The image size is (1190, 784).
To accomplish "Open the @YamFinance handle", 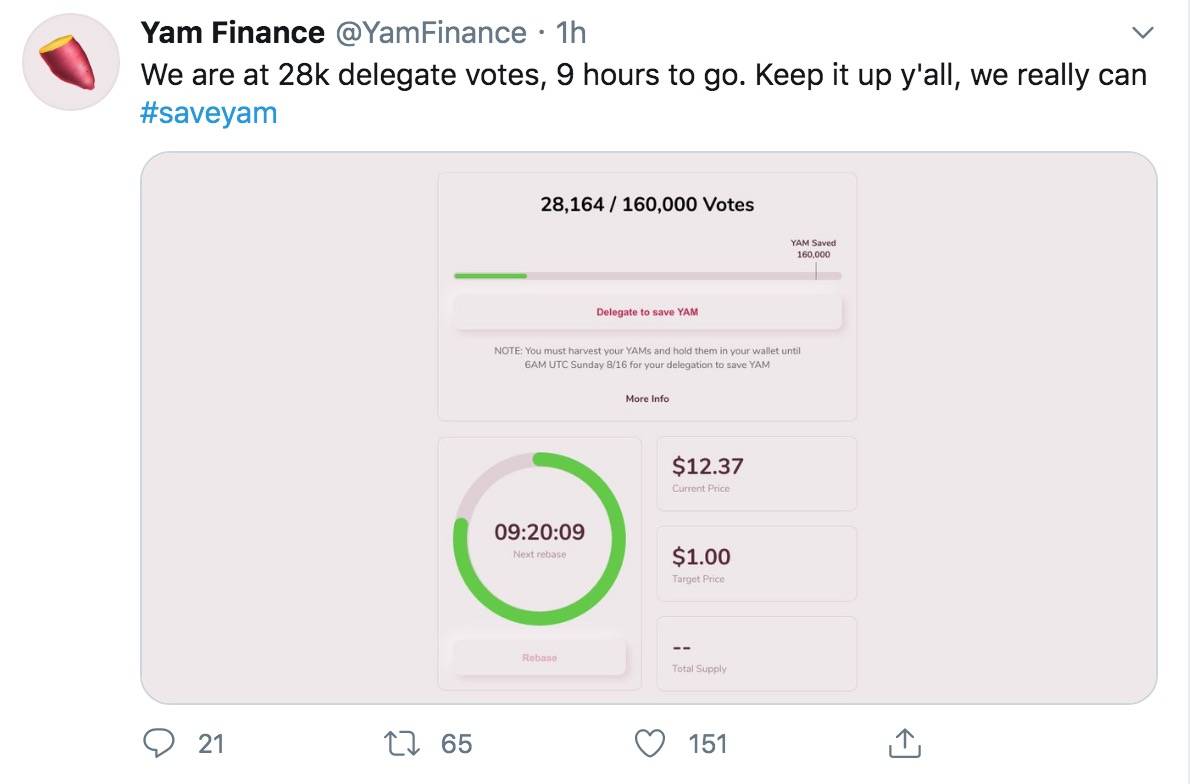I will pos(430,33).
